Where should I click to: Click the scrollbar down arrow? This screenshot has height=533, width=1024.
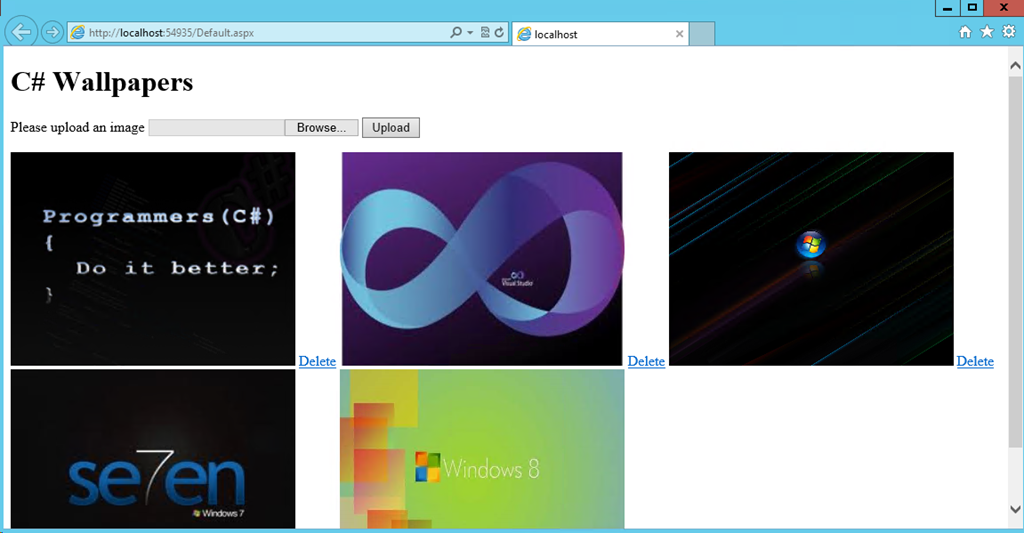(x=1015, y=509)
